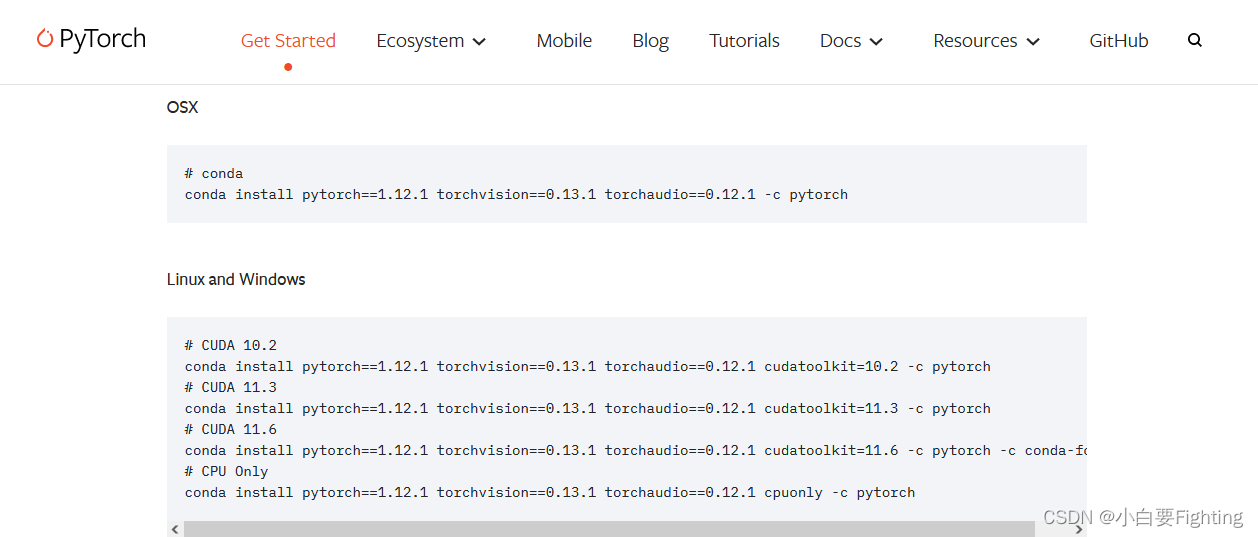This screenshot has width=1258, height=537.
Task: Open the GitHub link
Action: (x=1118, y=41)
